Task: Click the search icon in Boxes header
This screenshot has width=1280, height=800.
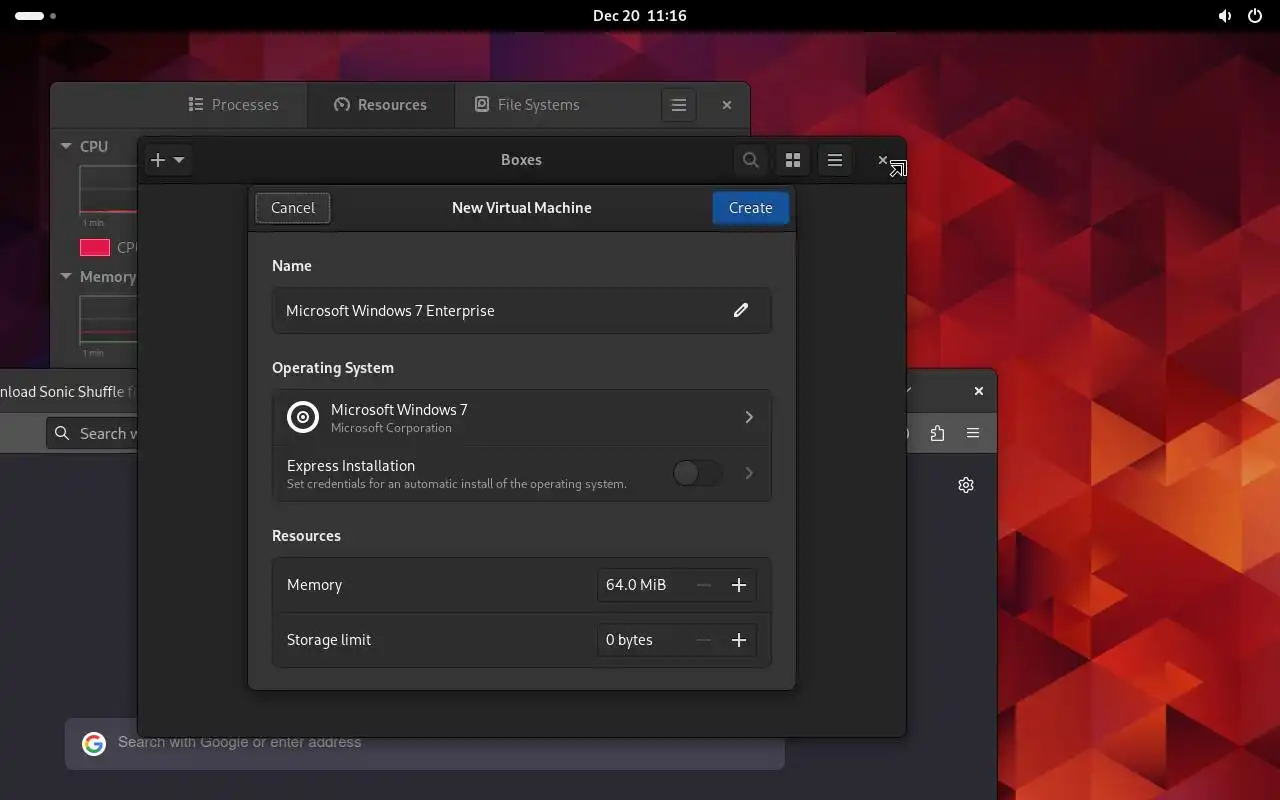Action: coord(750,160)
